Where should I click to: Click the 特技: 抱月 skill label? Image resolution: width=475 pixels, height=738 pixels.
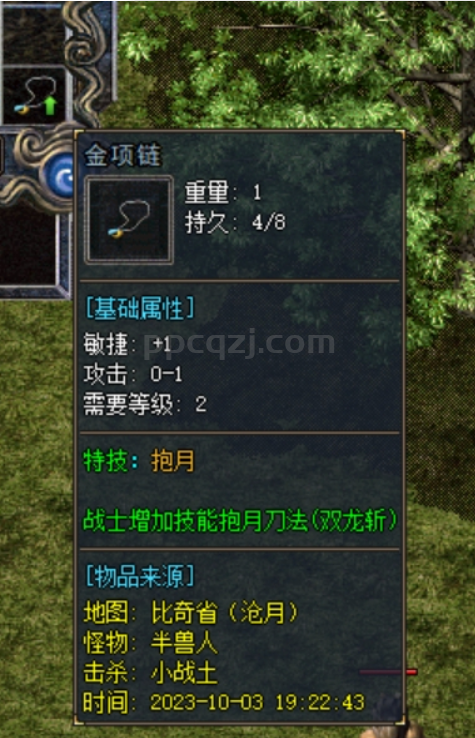pos(139,460)
